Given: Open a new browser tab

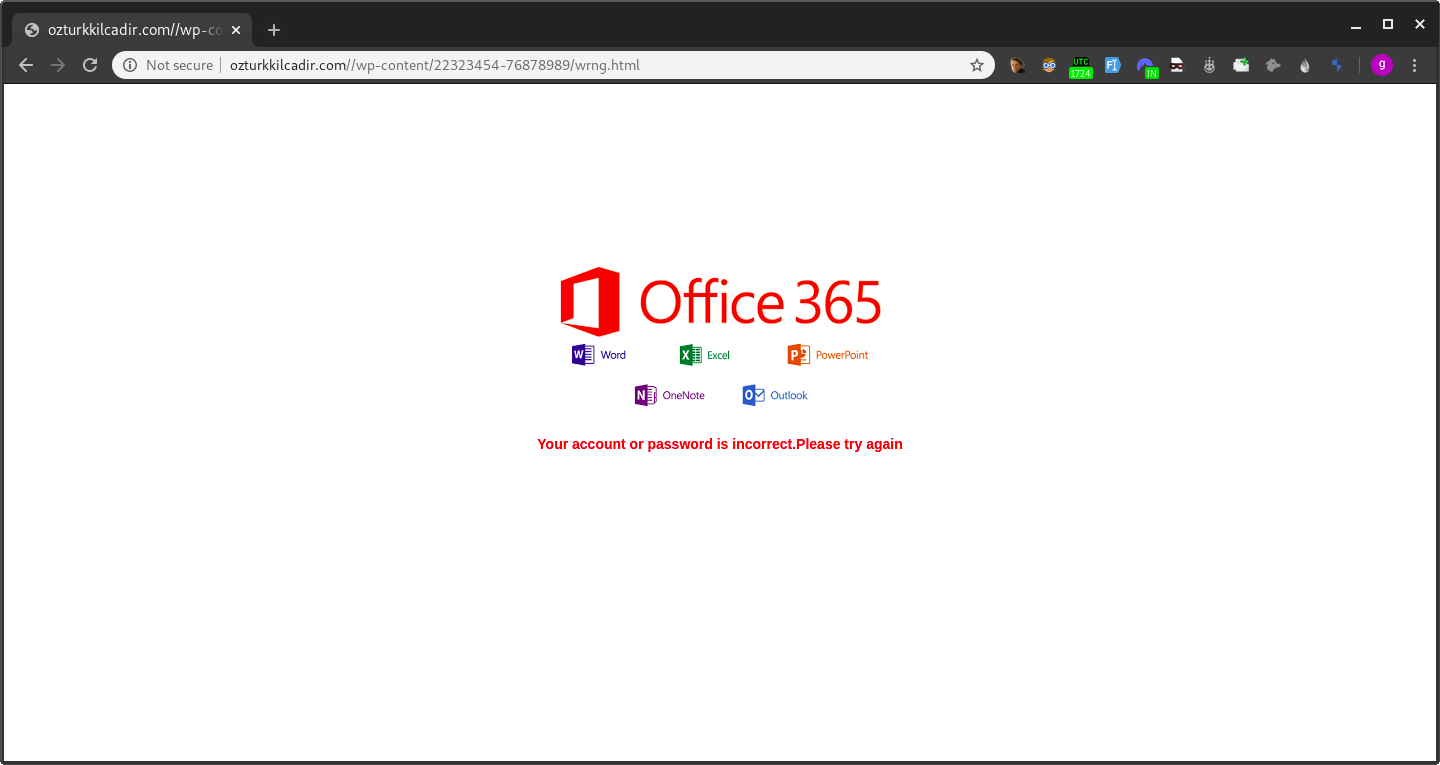Looking at the screenshot, I should coord(274,30).
